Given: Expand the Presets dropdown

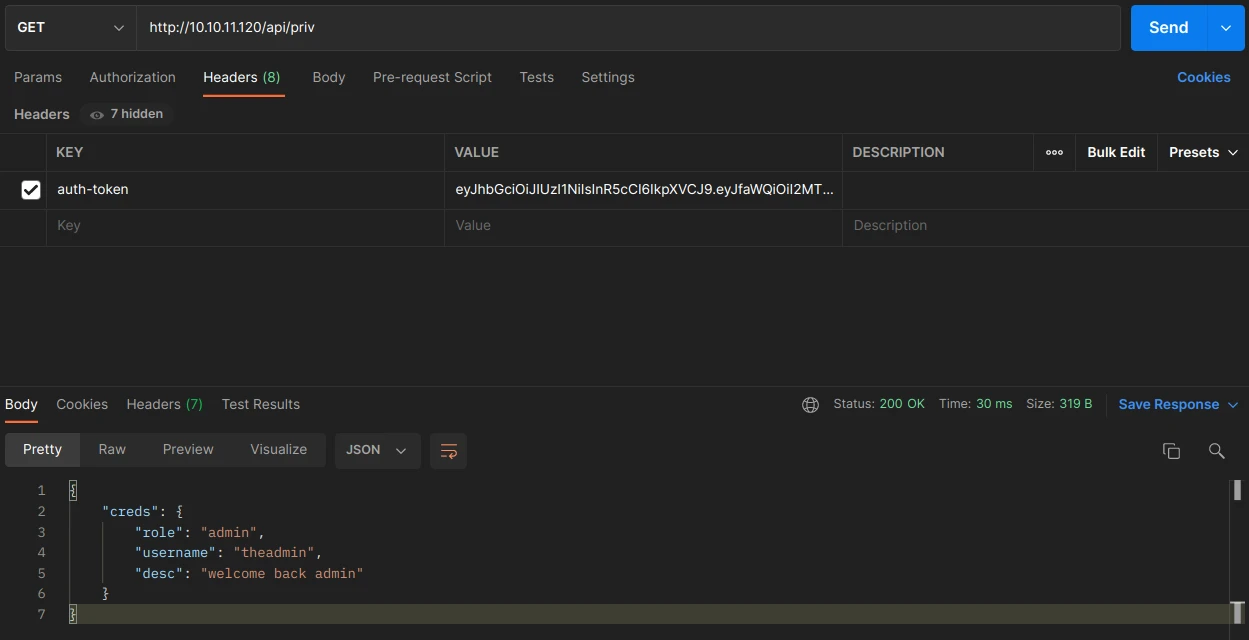Looking at the screenshot, I should pos(1203,153).
